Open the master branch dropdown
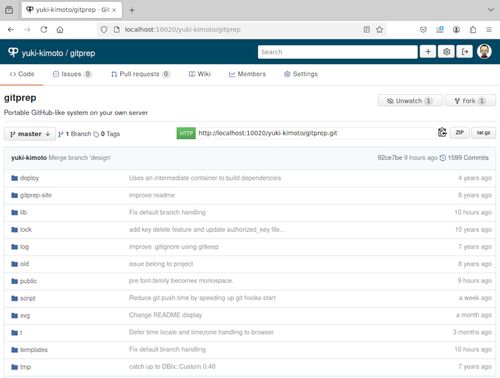 (30, 134)
